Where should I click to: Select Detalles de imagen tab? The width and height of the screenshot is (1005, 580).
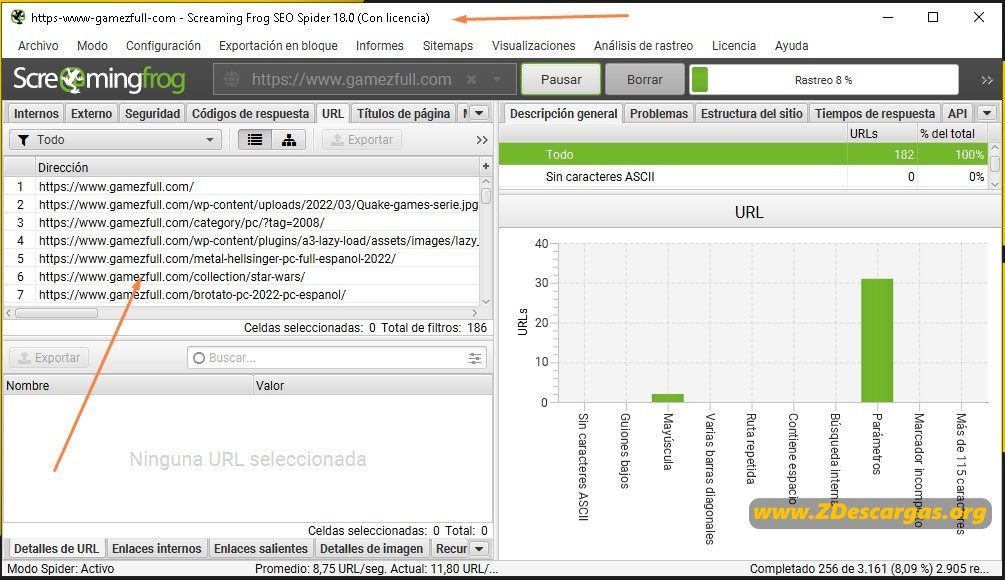click(371, 549)
